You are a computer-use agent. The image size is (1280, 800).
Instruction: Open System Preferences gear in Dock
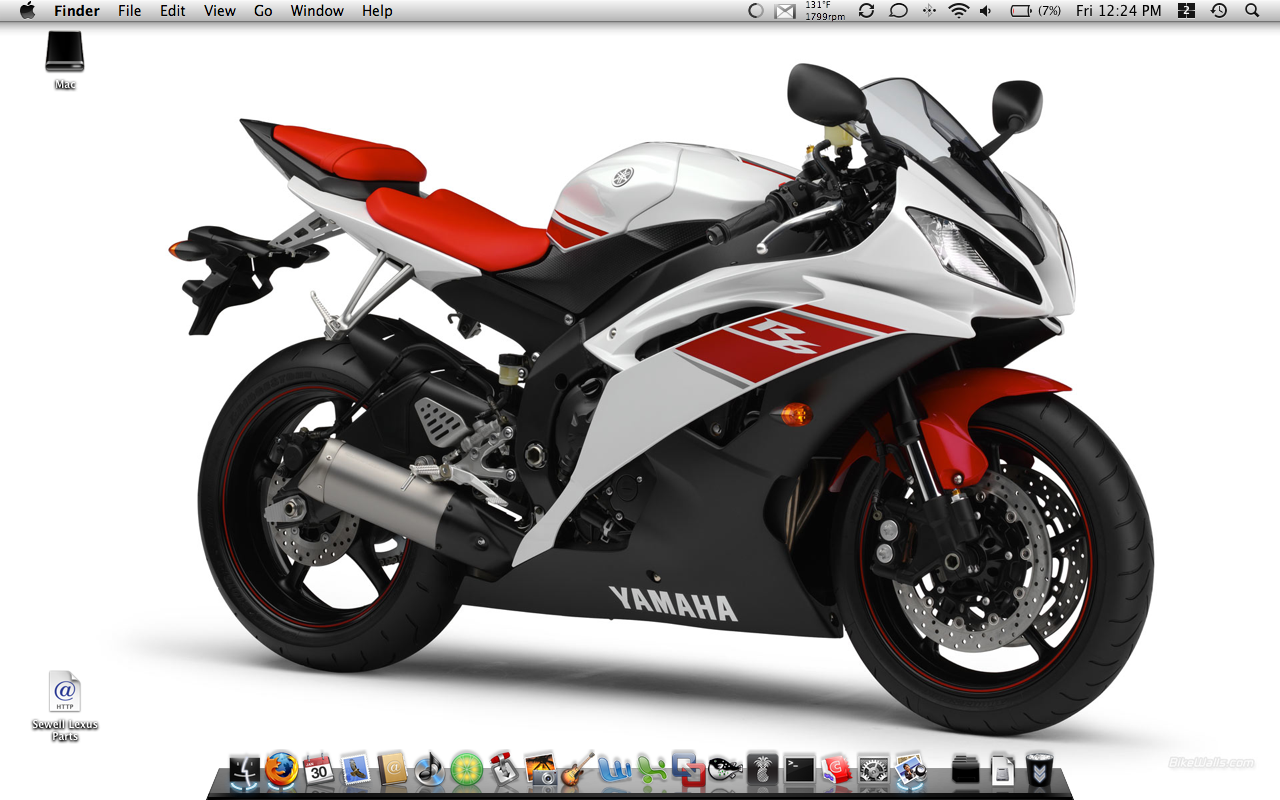874,768
